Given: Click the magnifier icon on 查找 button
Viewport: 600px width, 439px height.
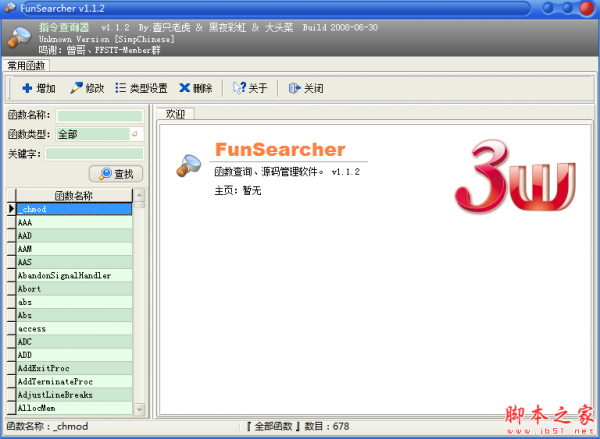Looking at the screenshot, I should coord(105,174).
